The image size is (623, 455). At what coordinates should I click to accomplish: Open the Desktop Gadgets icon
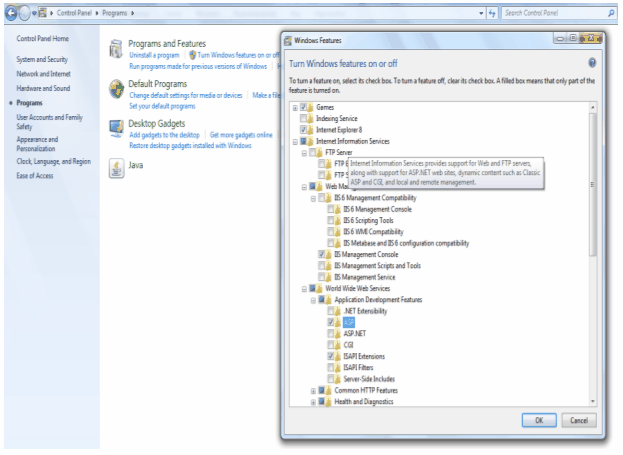pyautogui.click(x=117, y=128)
